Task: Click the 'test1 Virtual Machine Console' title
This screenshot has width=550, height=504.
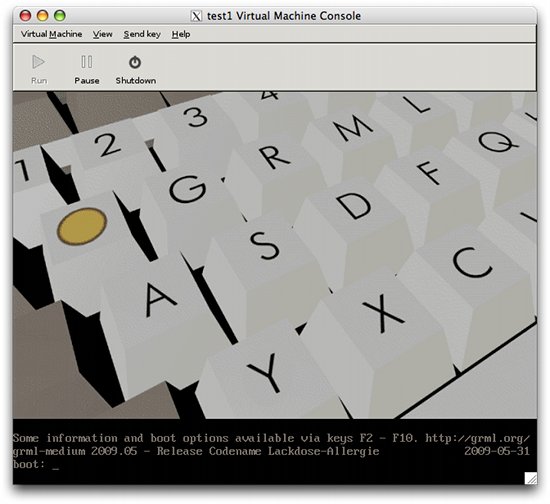Action: click(x=284, y=16)
